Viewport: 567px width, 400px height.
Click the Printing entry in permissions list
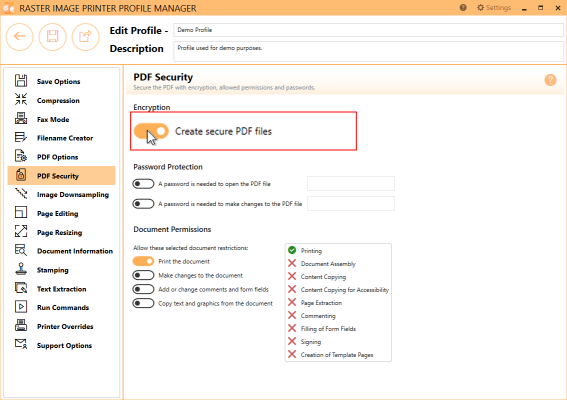pos(311,251)
